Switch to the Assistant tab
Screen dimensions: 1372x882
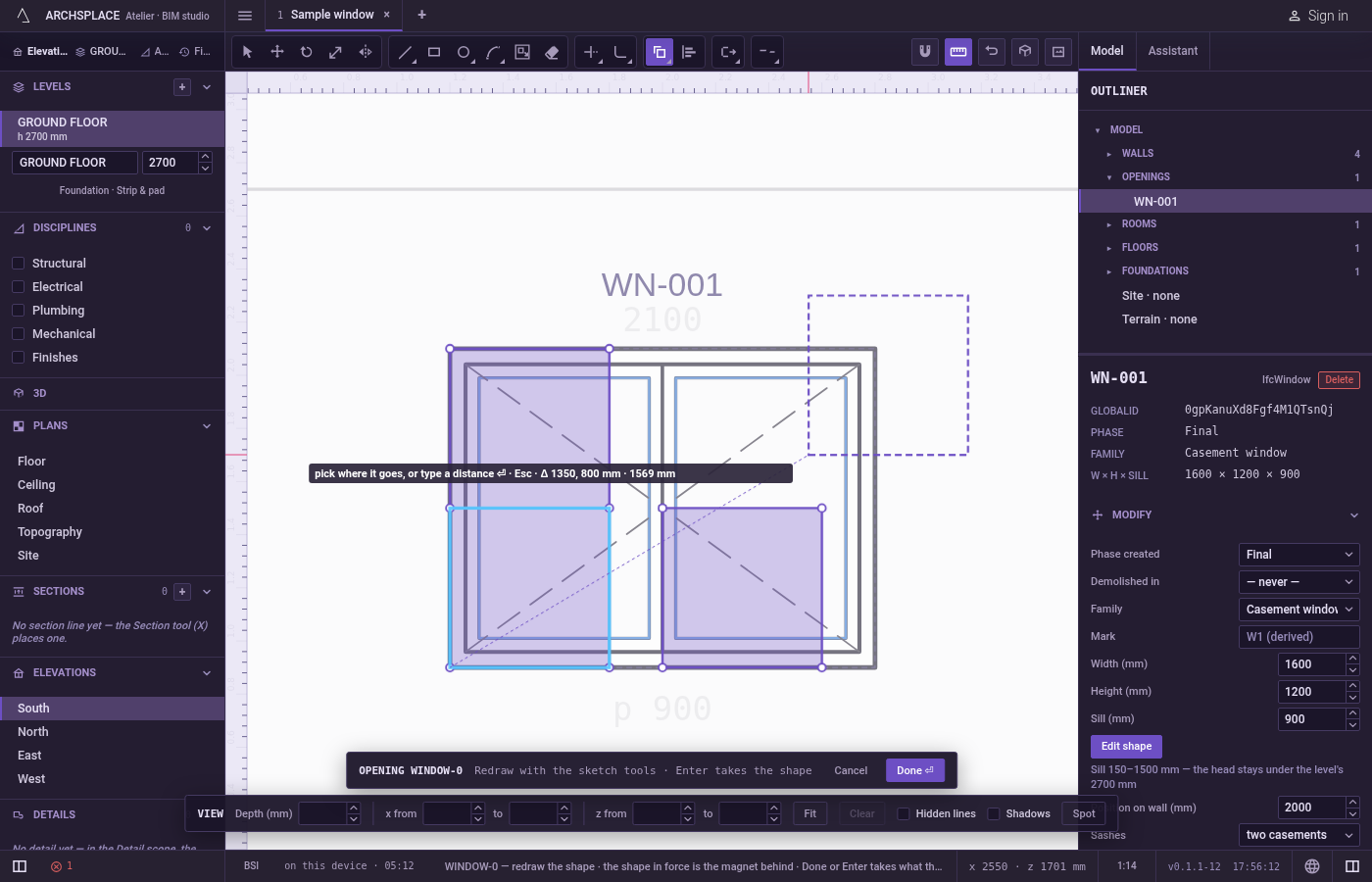(1172, 51)
